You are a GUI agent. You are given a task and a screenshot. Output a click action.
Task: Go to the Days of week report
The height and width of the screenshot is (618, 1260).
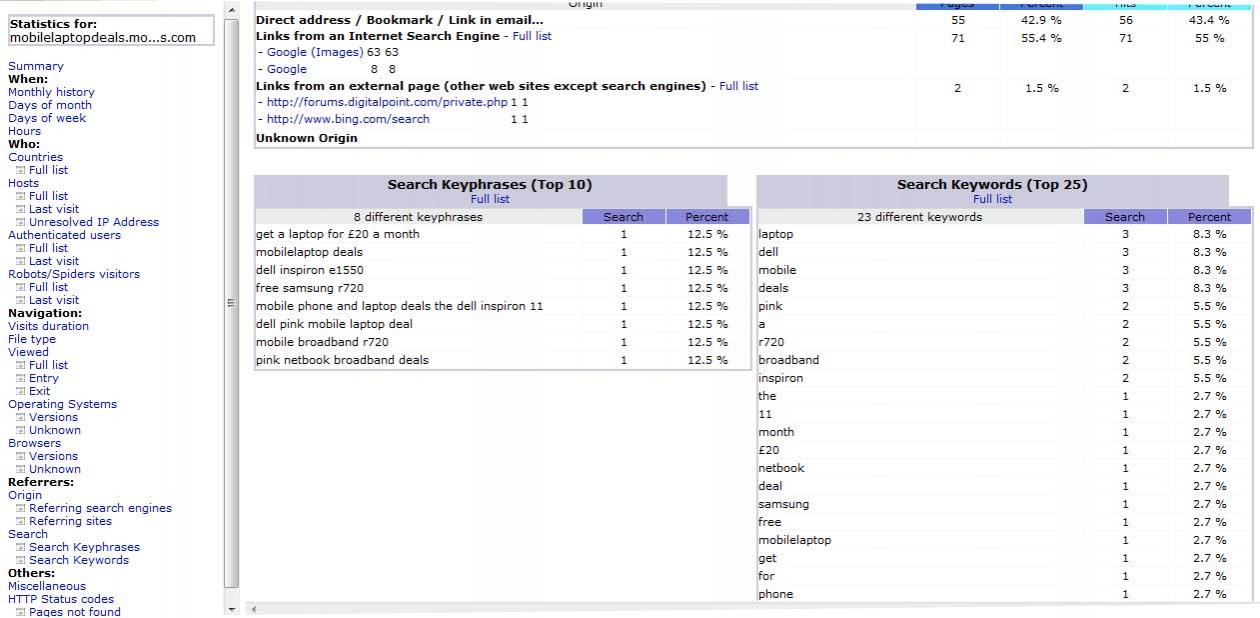47,118
